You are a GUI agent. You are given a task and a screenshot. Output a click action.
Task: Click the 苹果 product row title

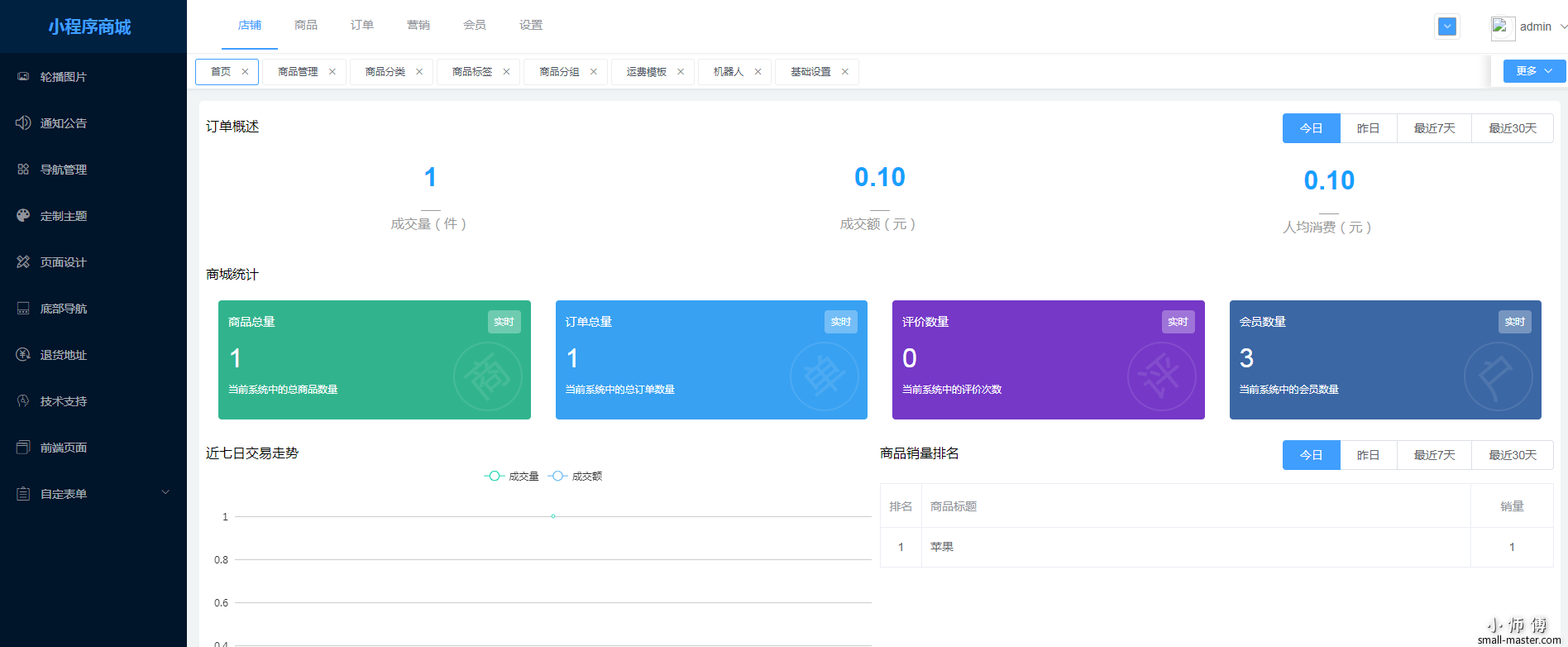(942, 547)
